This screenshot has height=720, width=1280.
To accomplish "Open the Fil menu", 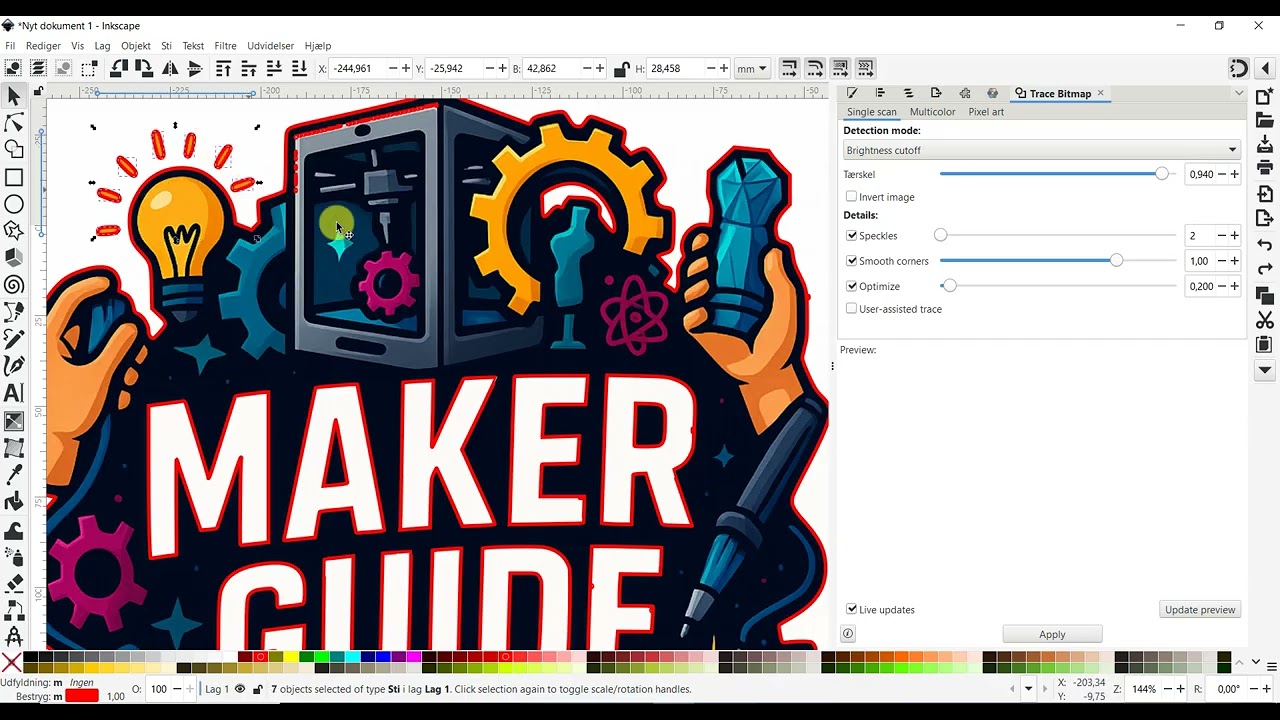I will coord(10,46).
